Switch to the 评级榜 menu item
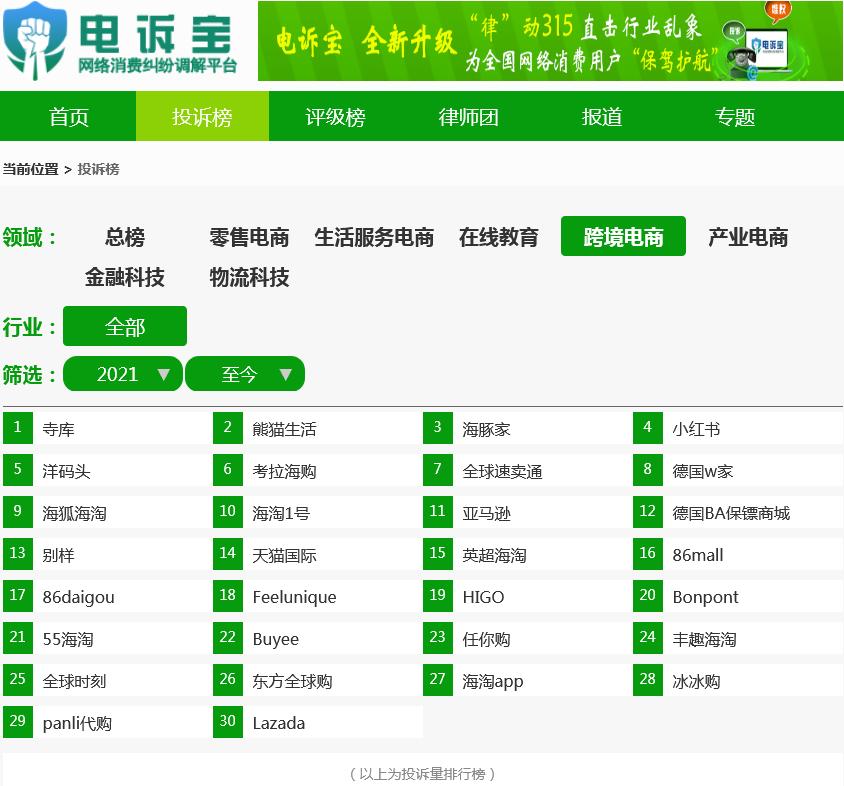This screenshot has height=786, width=844. 336,116
